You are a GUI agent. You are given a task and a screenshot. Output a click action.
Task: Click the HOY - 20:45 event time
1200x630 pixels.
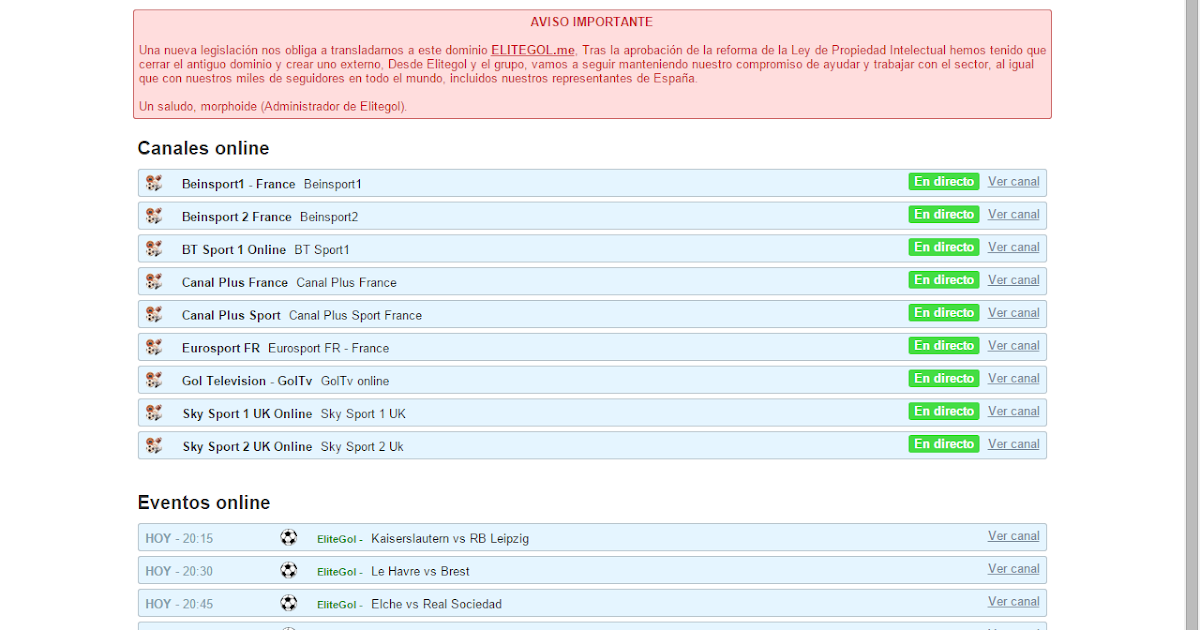pos(179,605)
